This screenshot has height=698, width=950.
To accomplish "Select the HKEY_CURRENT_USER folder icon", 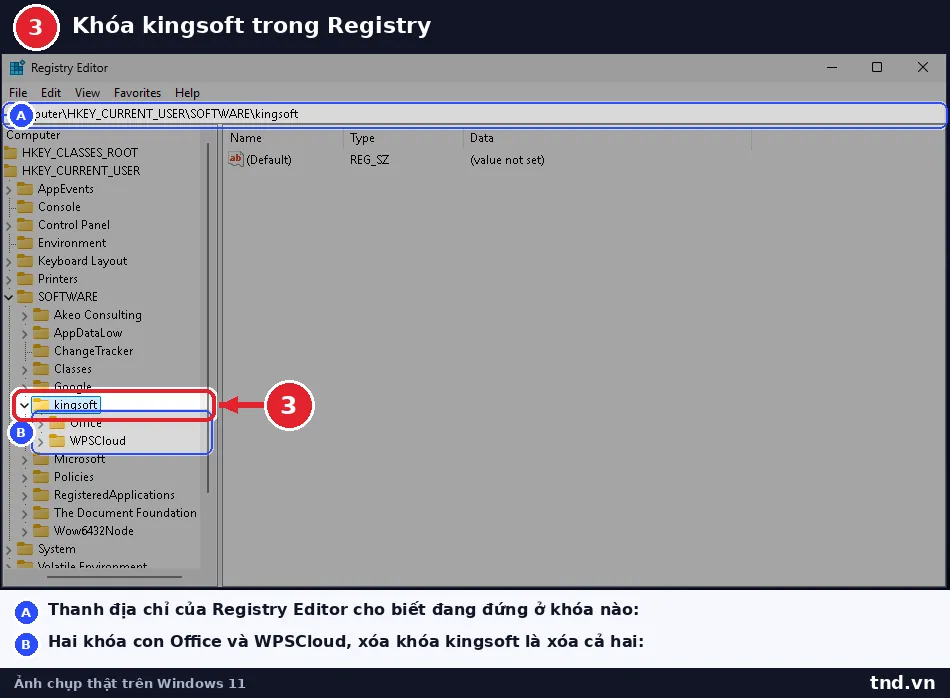I will tap(10, 170).
